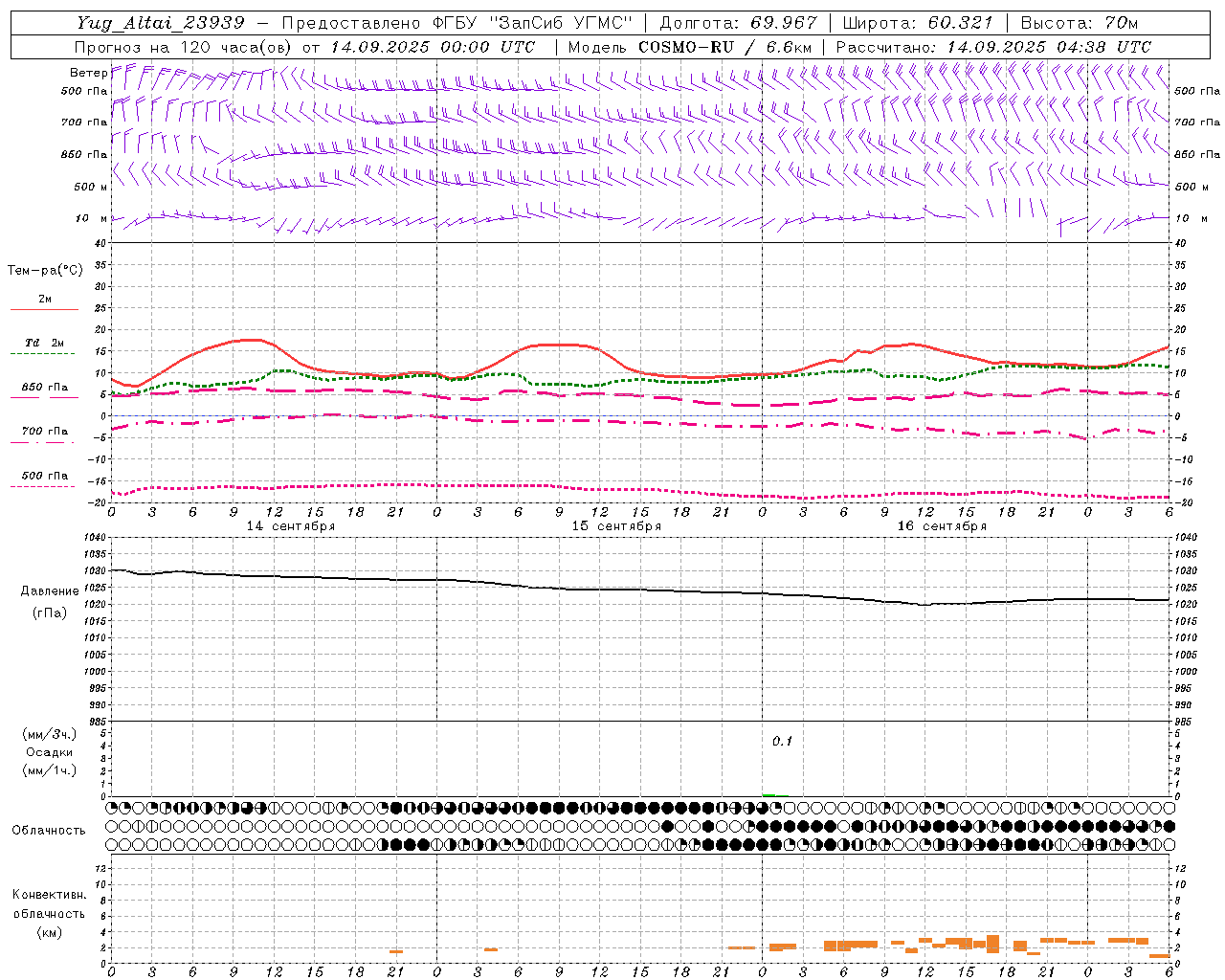Click the model name COSMO-RU / 6.6км
Viewport: 1225px width, 980px height.
coord(724,47)
